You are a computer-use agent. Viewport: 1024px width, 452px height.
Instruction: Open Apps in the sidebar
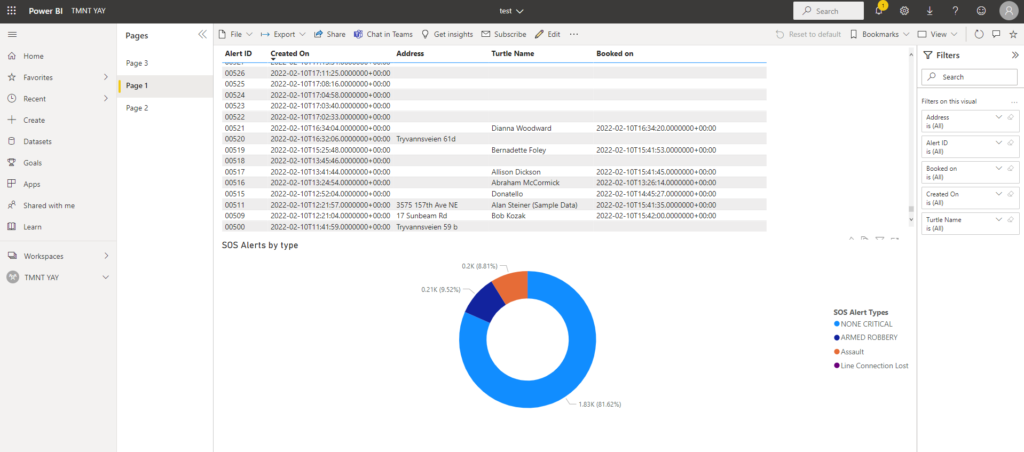(32, 184)
